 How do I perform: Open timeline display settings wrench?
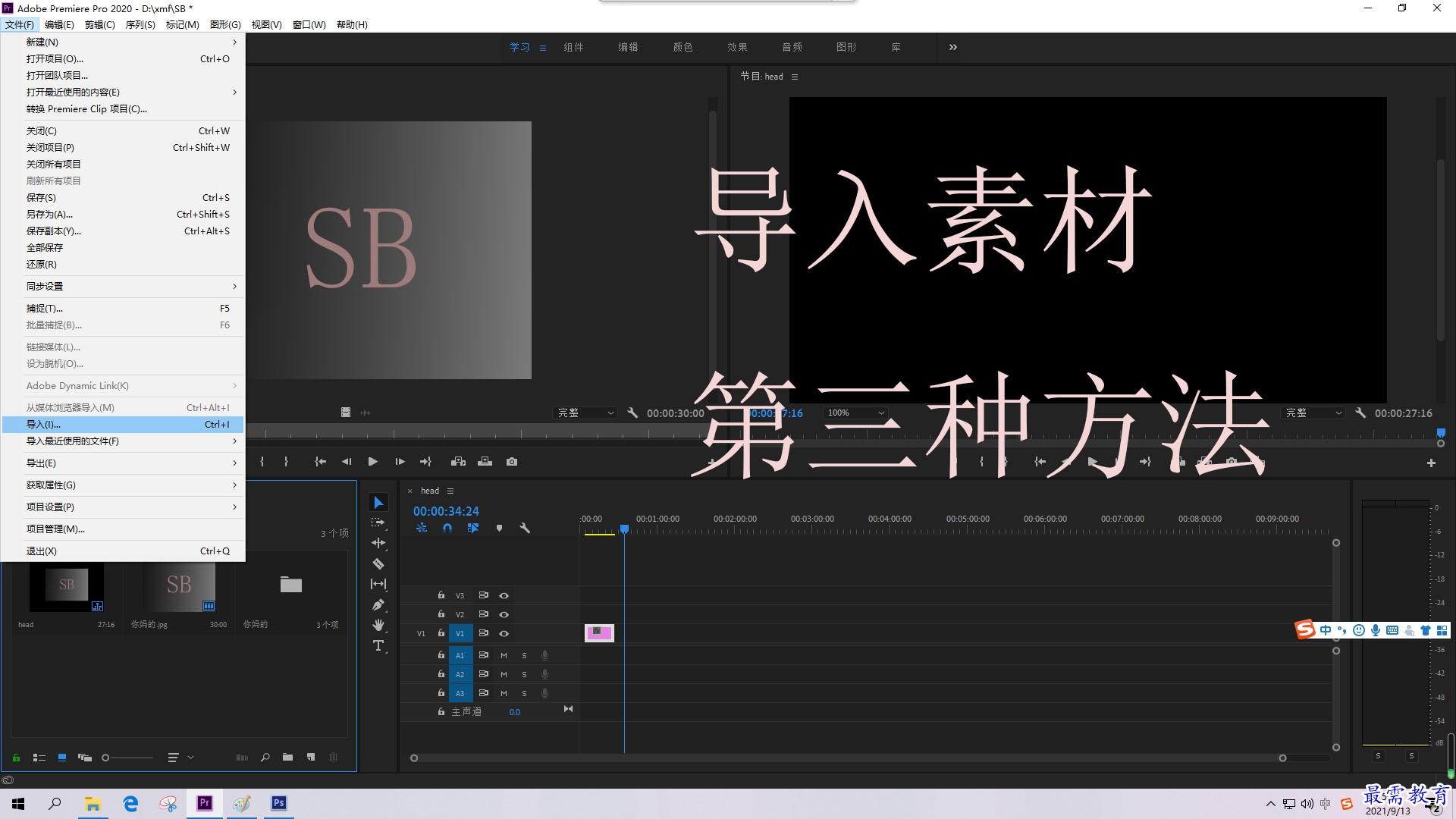(x=524, y=528)
